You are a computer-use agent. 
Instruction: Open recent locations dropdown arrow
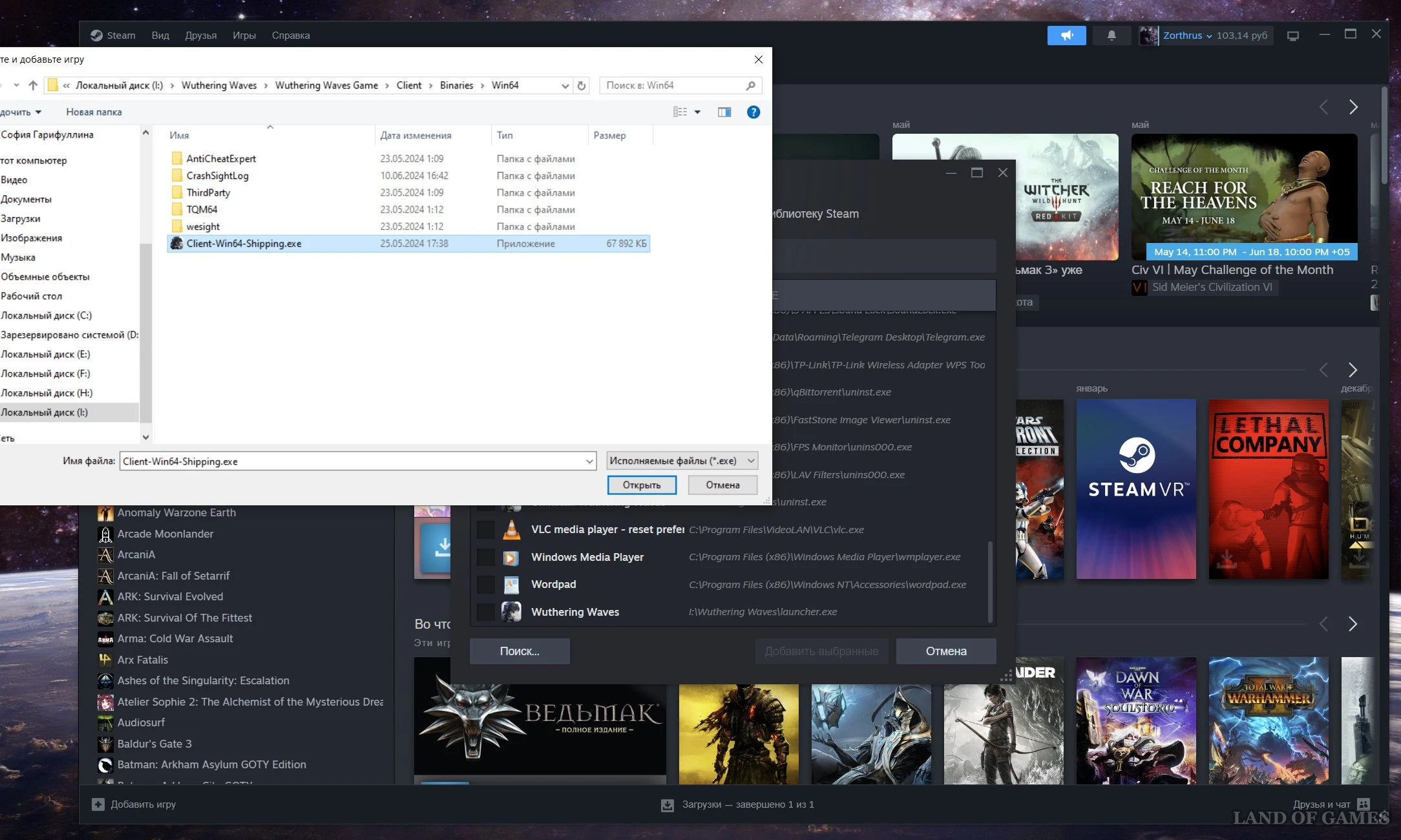[x=16, y=85]
